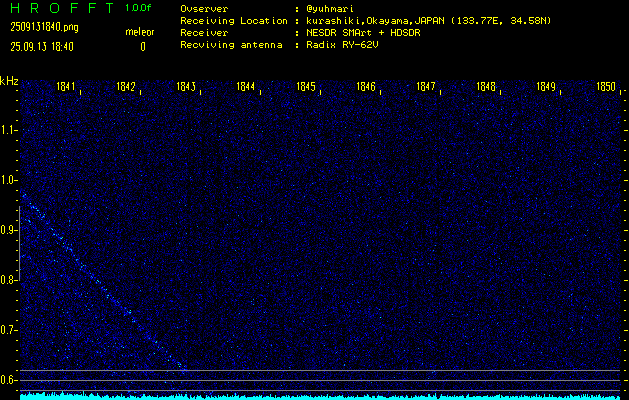The width and height of the screenshot is (629, 400).
Task: Select the file name 2509131840.png
Action: coord(45,28)
